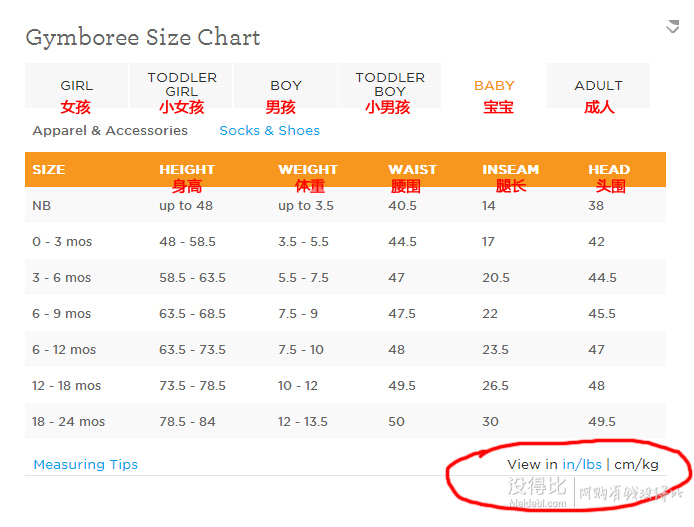Click head value '38' in NB row
This screenshot has width=694, height=527.
[596, 206]
